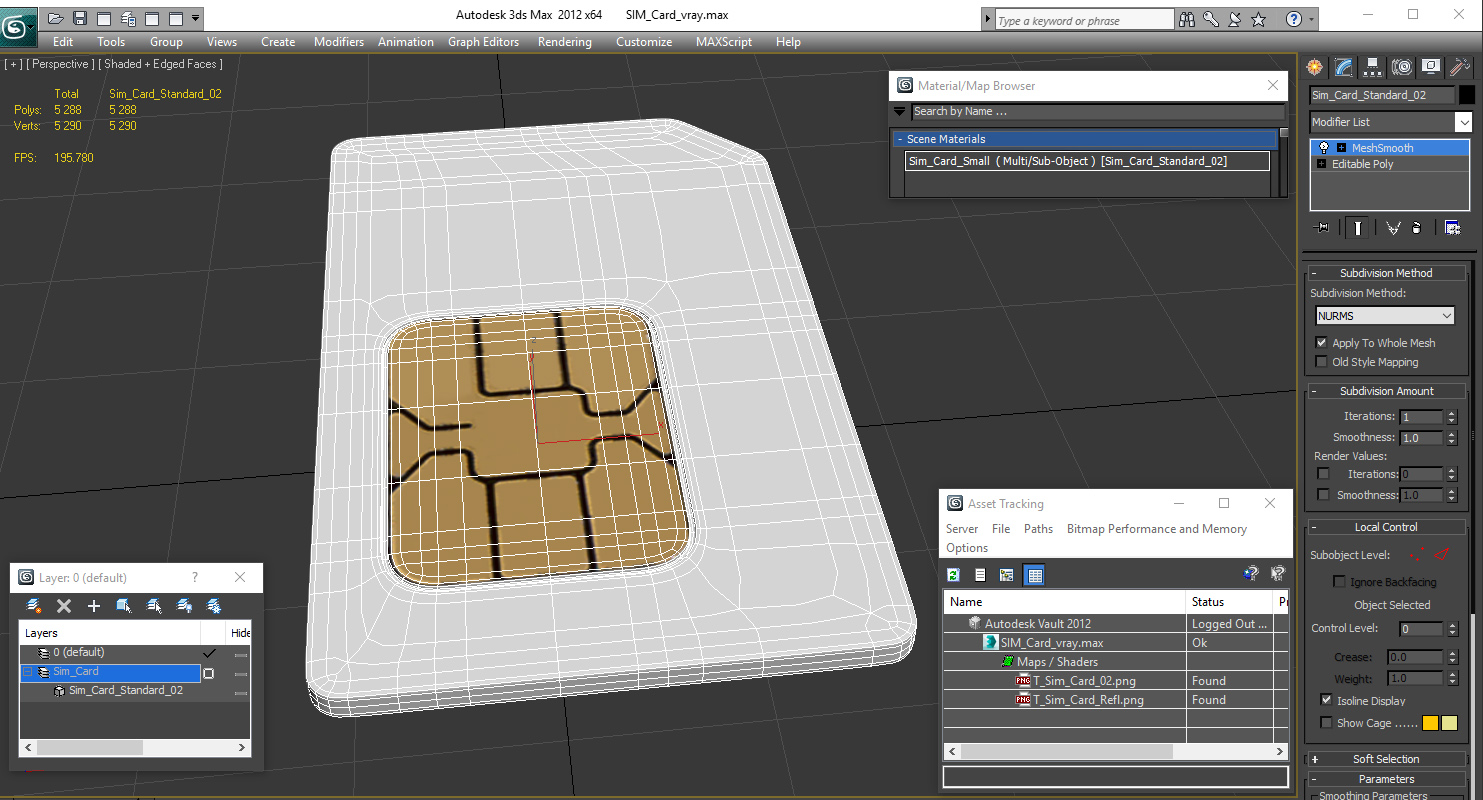Toggle the Isoline Display checkbox
Viewport: 1483px width, 800px height.
tap(1326, 701)
